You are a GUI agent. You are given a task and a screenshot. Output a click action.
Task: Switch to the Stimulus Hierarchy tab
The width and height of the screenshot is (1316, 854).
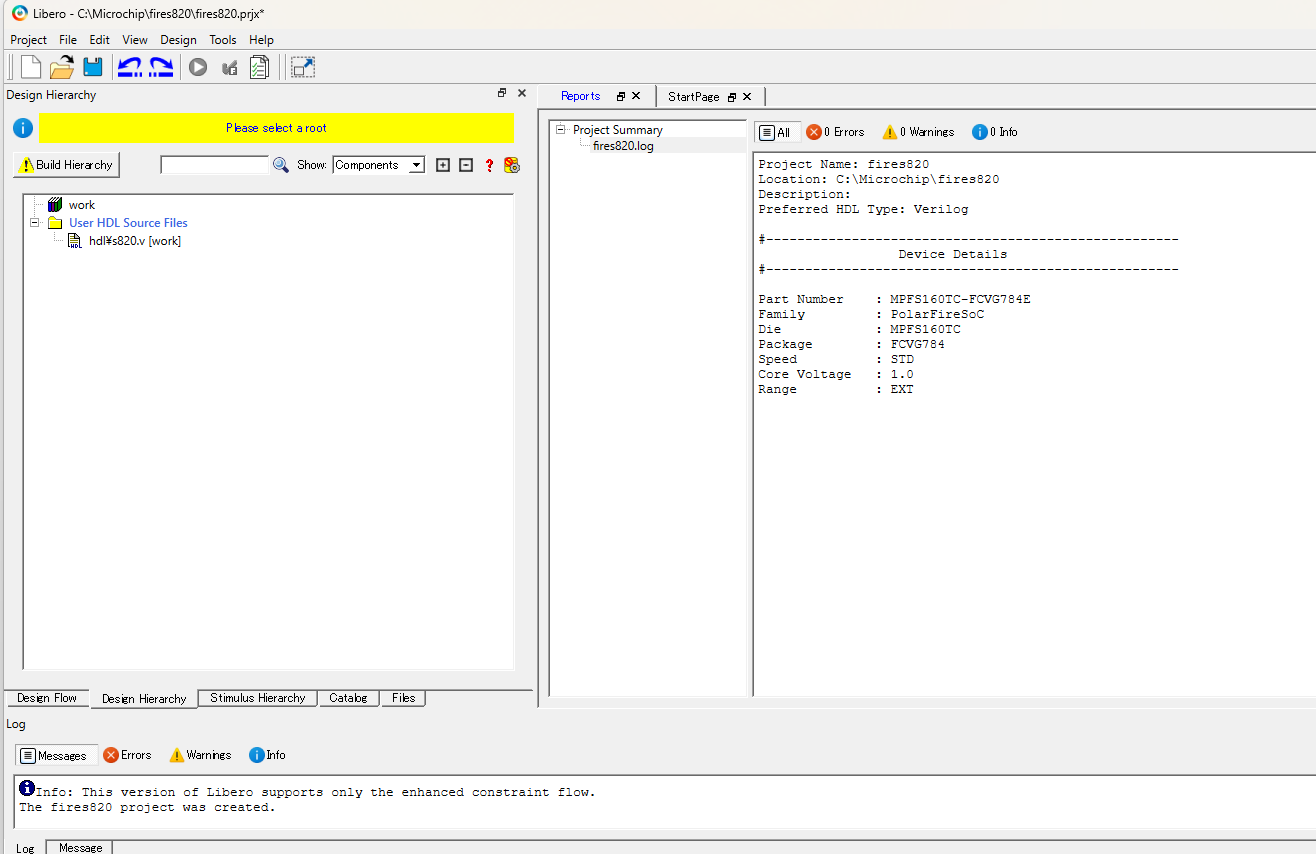(x=257, y=698)
